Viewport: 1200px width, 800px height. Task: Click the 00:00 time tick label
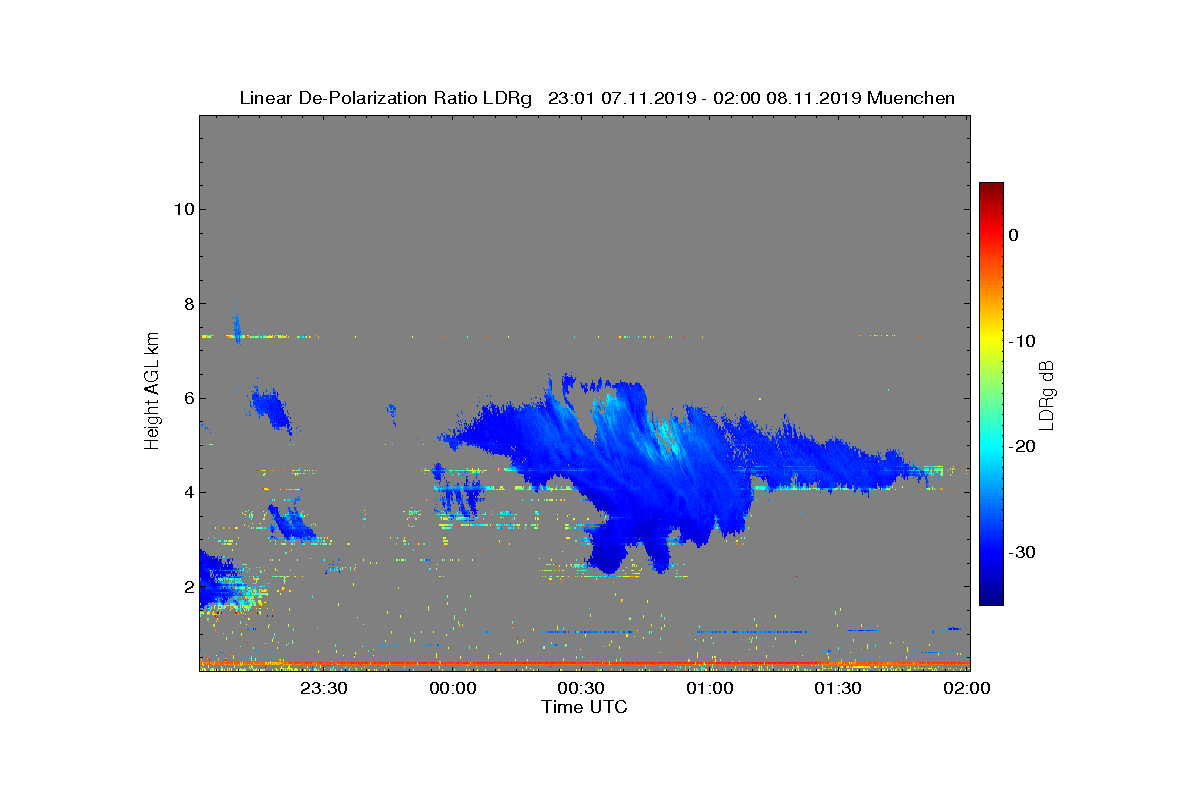452,689
